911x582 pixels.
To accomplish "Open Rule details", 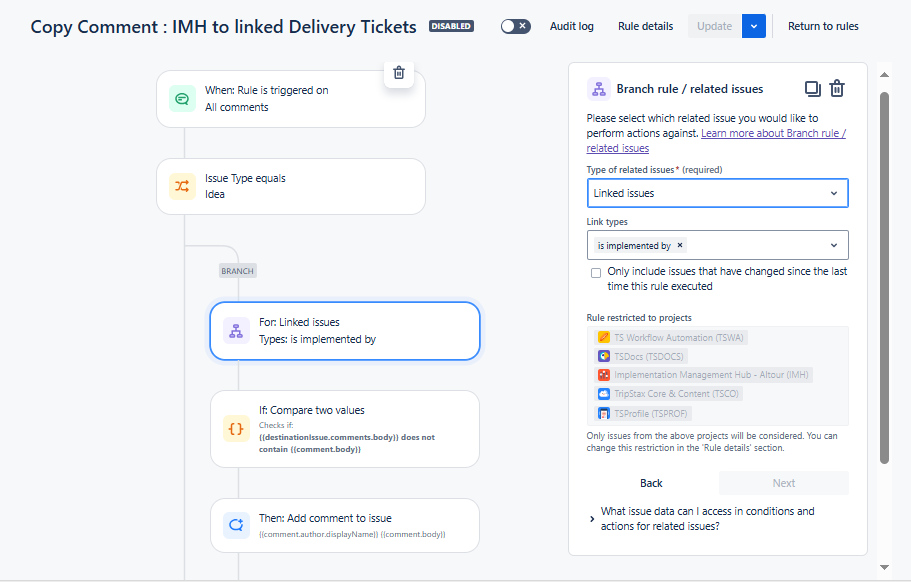I will click(x=645, y=26).
